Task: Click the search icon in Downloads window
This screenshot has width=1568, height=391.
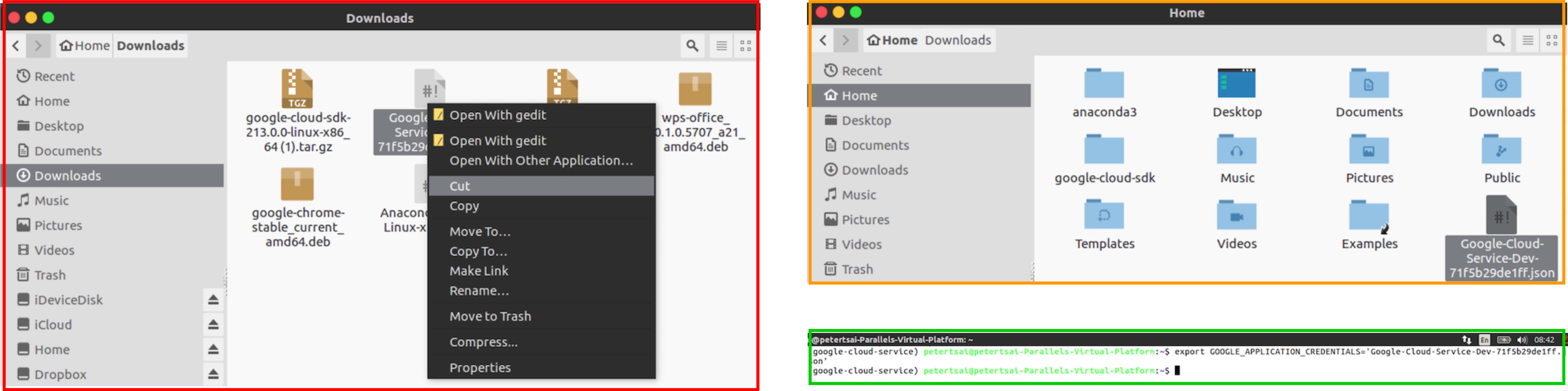Action: click(692, 46)
